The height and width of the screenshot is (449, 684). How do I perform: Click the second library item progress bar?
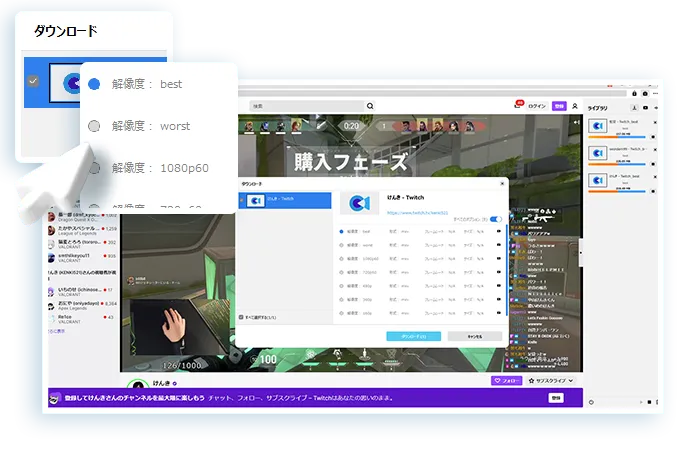tap(617, 164)
